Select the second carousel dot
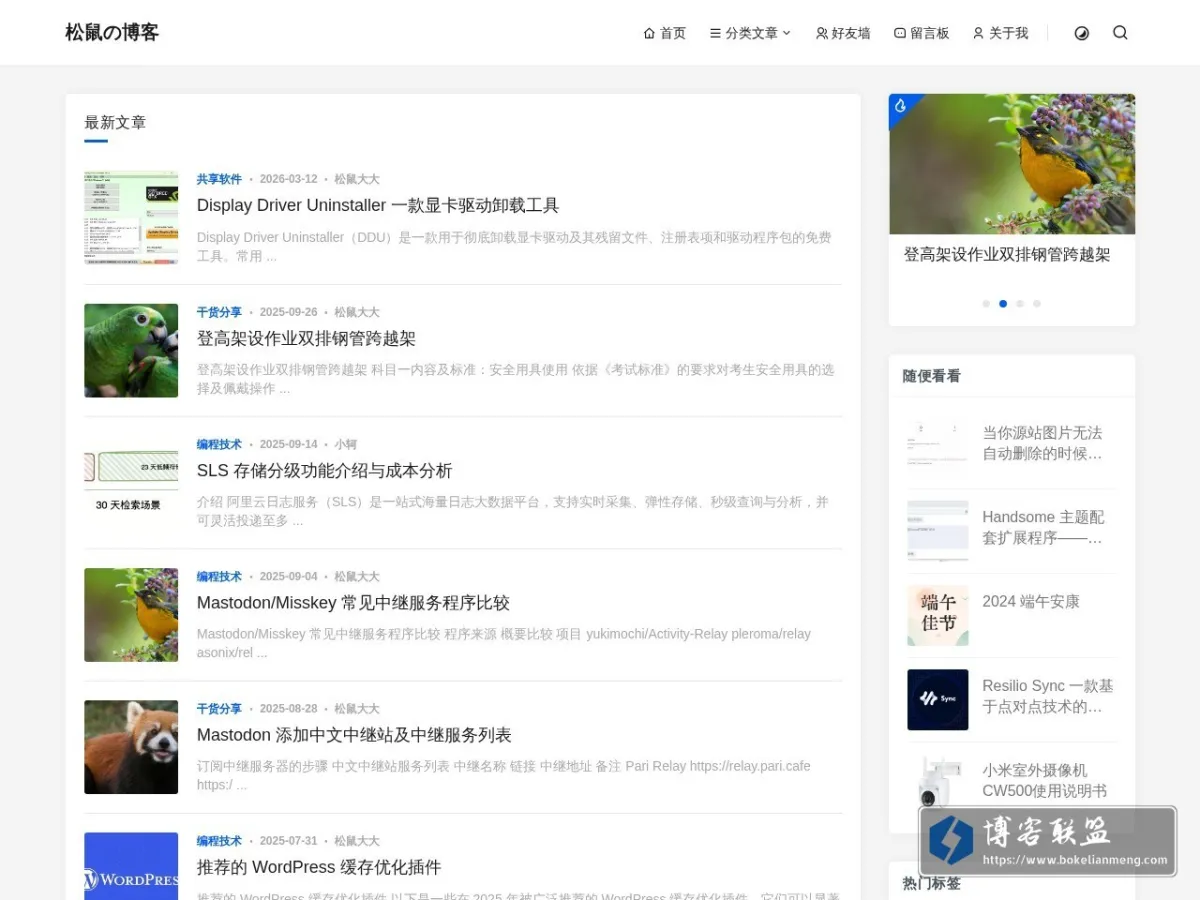The height and width of the screenshot is (900, 1200). coord(1003,303)
